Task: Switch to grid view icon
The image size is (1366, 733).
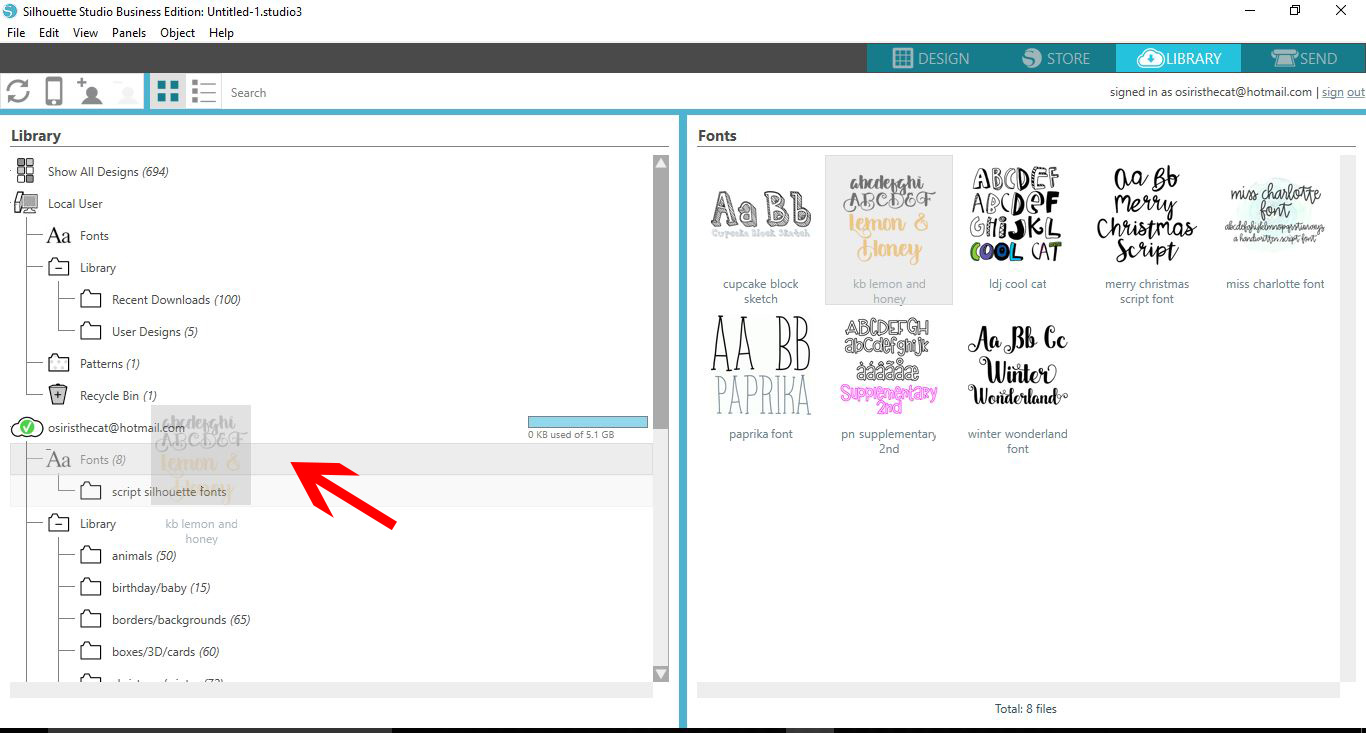Action: coord(168,92)
